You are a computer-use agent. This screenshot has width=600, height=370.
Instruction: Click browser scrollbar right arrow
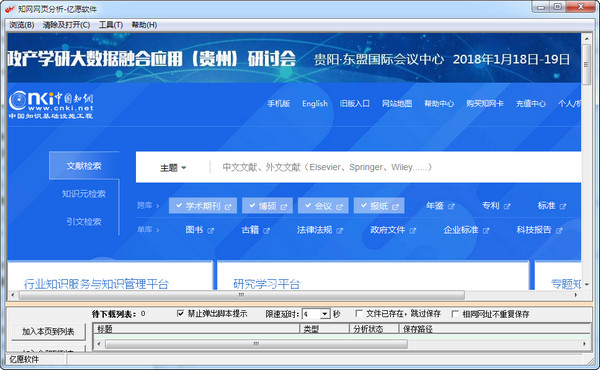[x=576, y=295]
